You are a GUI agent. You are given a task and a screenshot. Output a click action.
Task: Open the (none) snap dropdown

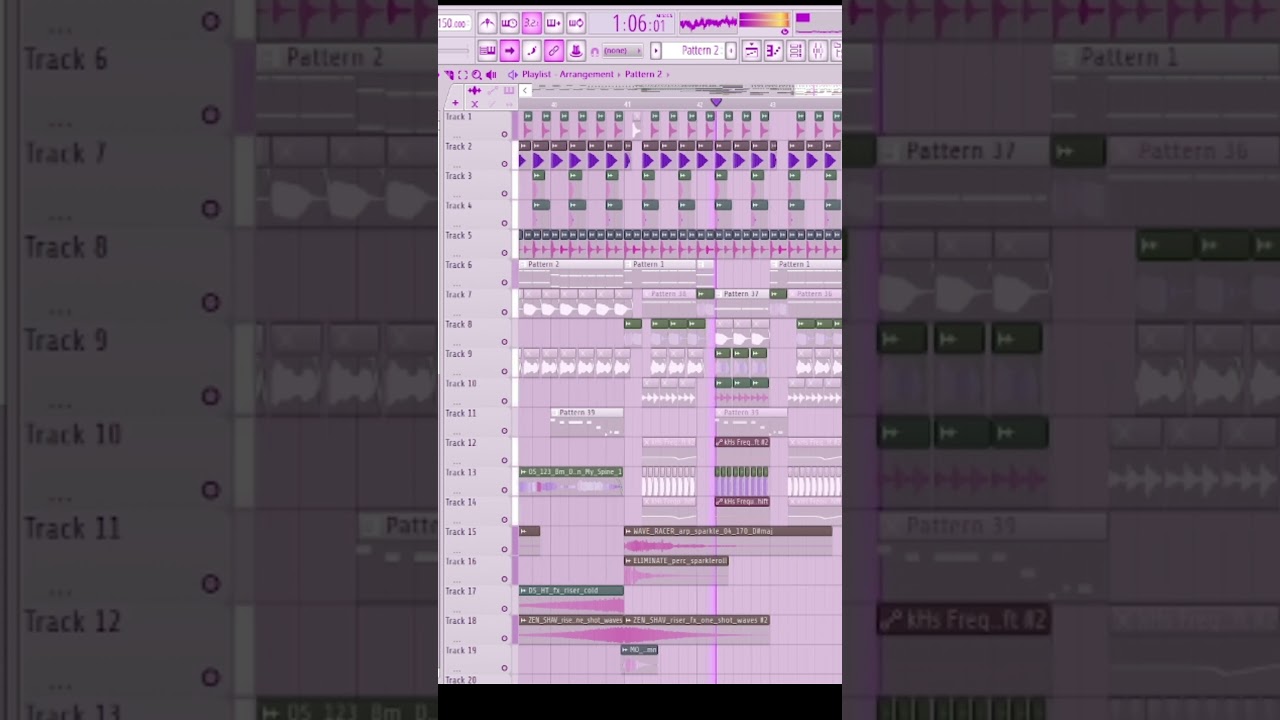point(623,51)
